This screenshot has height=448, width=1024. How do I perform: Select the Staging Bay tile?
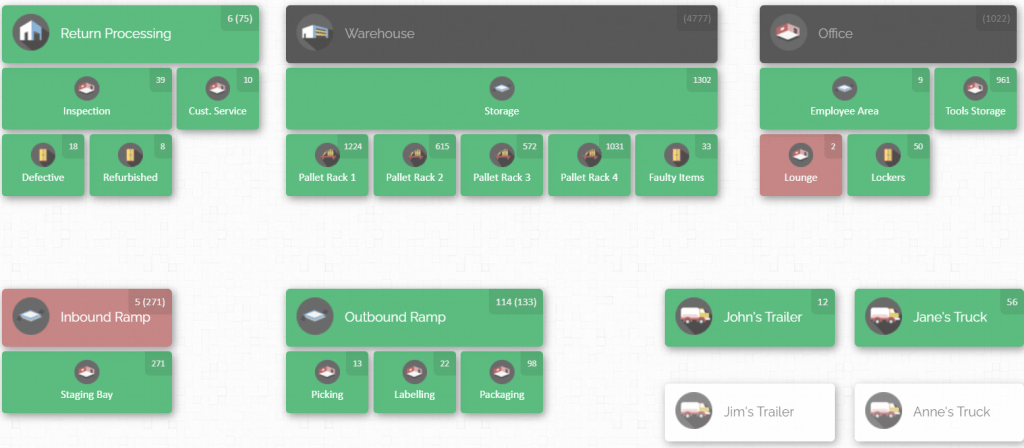click(87, 382)
